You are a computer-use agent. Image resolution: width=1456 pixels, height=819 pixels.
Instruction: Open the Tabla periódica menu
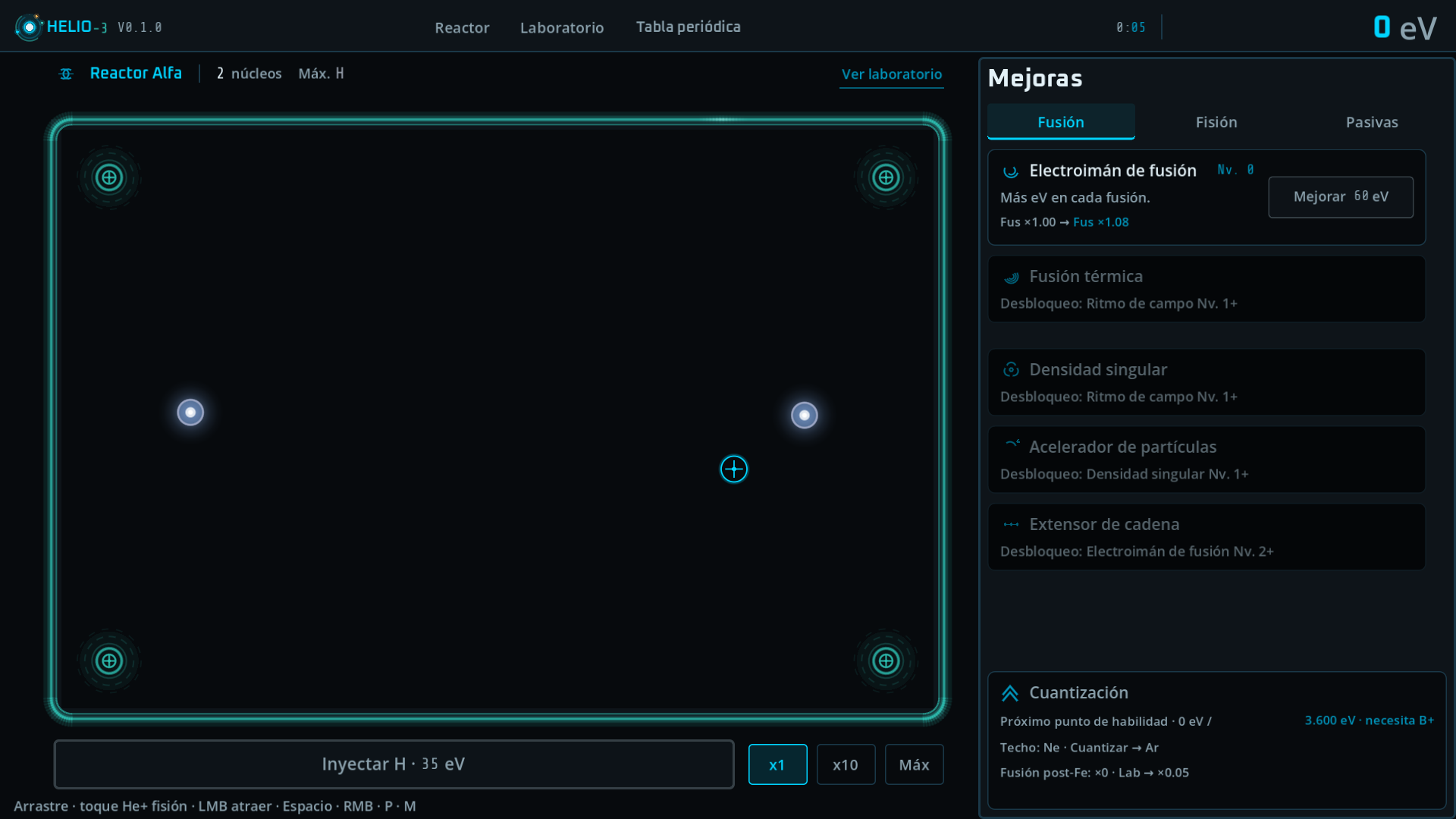[688, 27]
